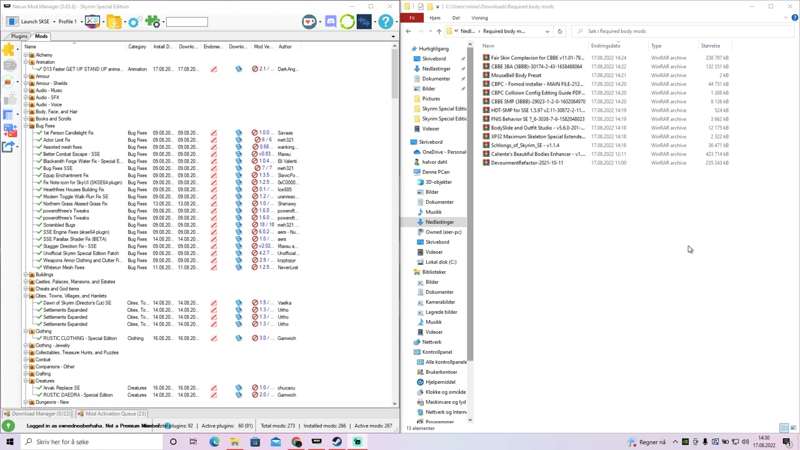Expand the Armour - Shields category
Viewport: 800px width, 450px height.
(26, 84)
